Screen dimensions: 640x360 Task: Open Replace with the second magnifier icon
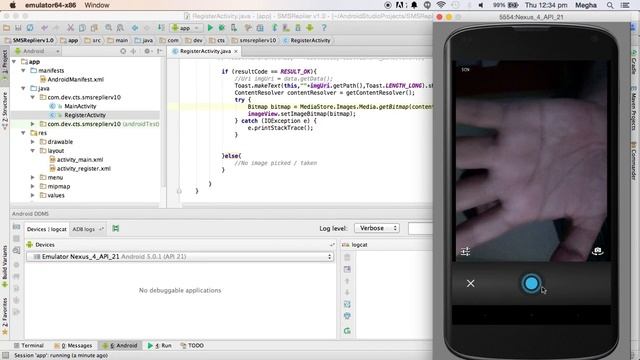click(120, 28)
